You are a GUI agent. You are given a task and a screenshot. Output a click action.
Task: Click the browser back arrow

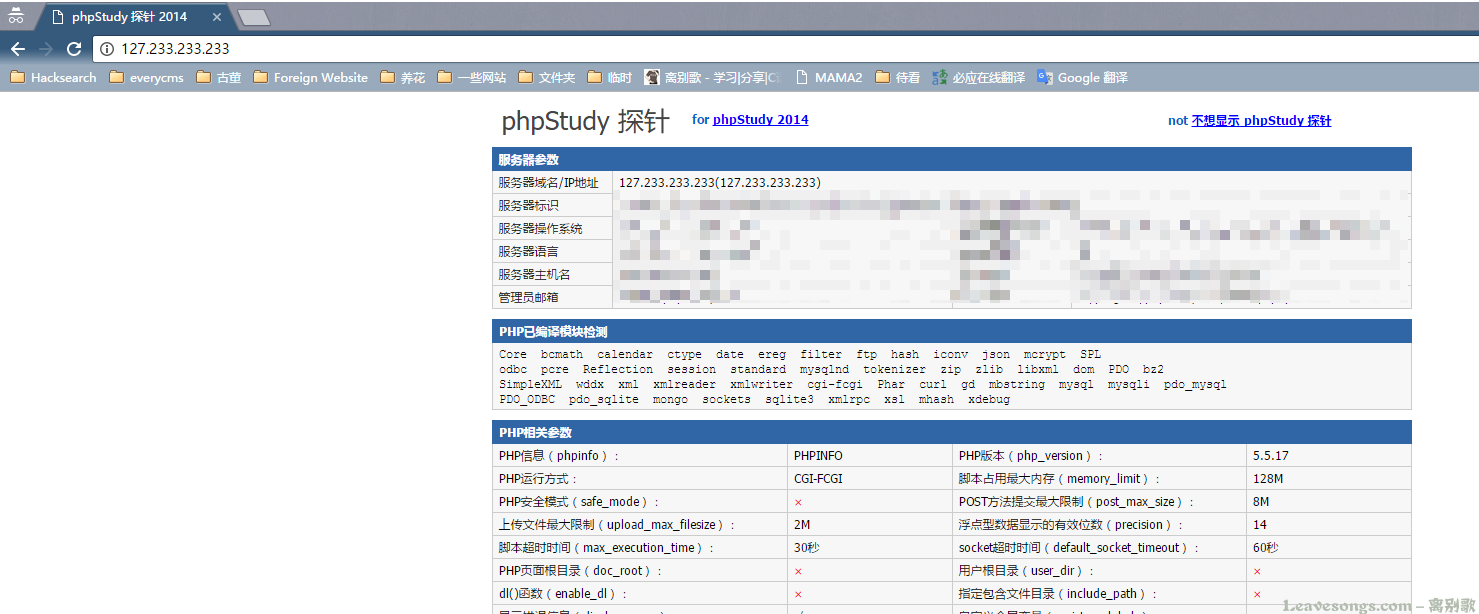click(x=17, y=48)
